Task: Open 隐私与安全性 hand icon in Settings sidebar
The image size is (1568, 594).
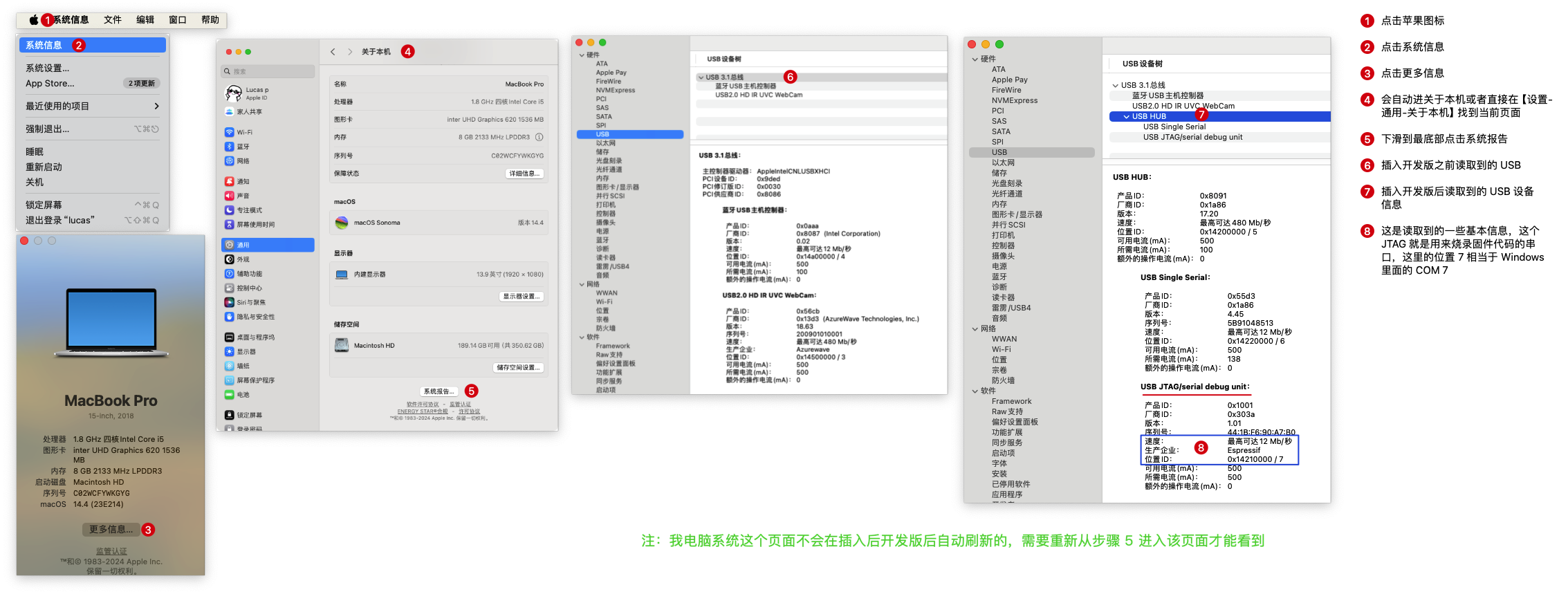Action: (x=229, y=317)
